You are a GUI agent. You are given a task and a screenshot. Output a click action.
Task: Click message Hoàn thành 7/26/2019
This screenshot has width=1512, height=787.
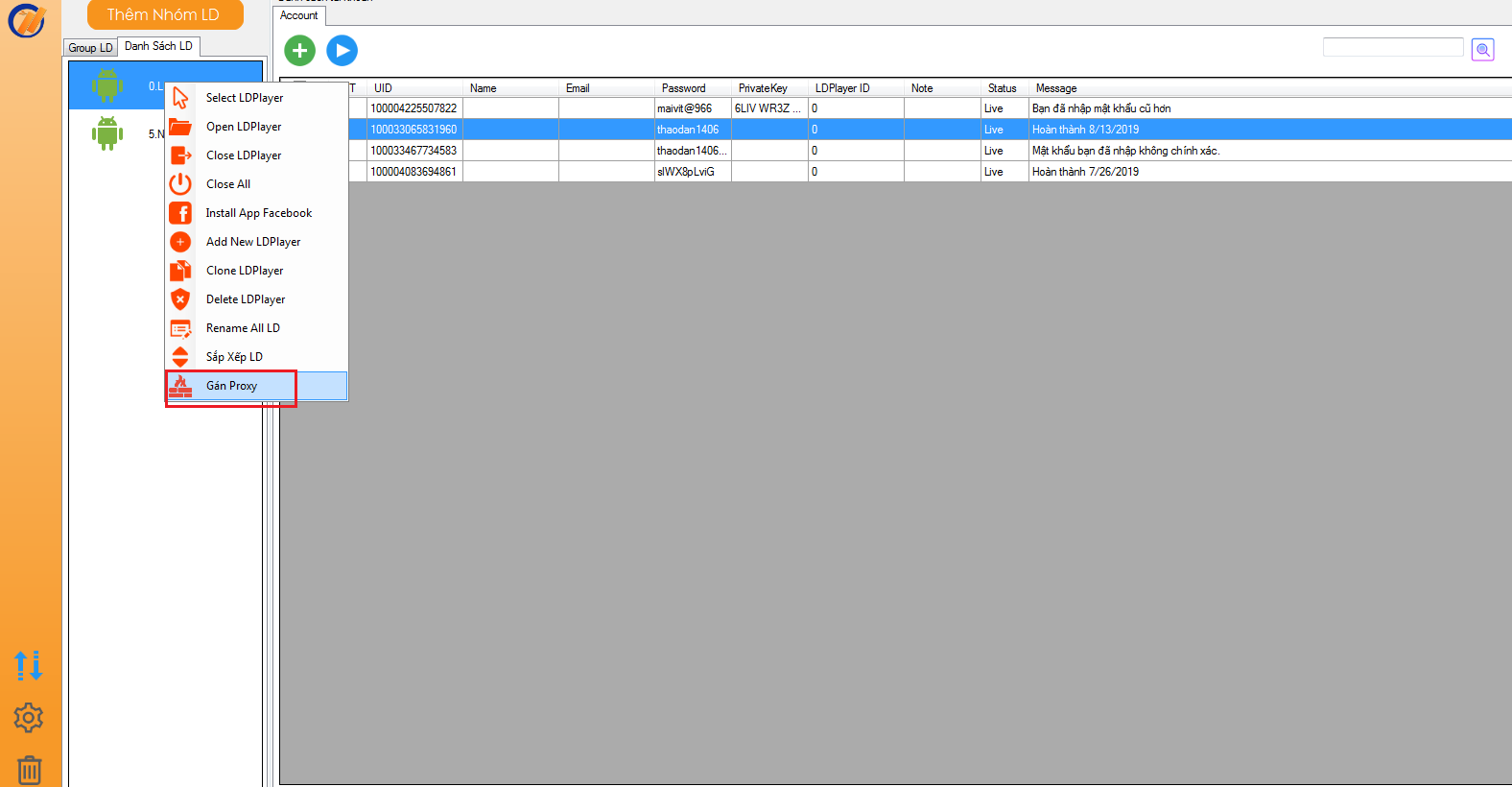[x=1085, y=172]
